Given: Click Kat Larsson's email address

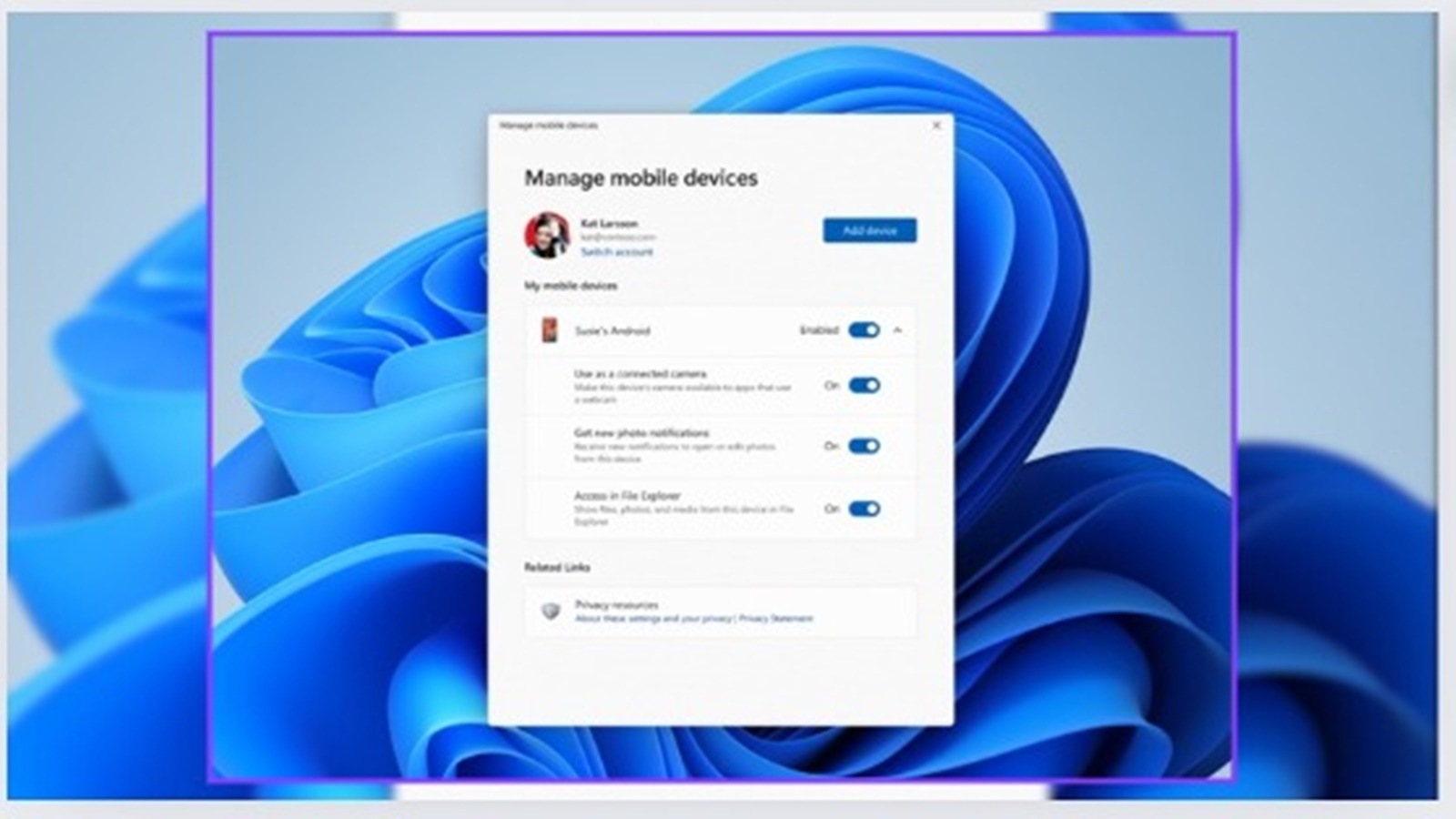Looking at the screenshot, I should pyautogui.click(x=618, y=237).
